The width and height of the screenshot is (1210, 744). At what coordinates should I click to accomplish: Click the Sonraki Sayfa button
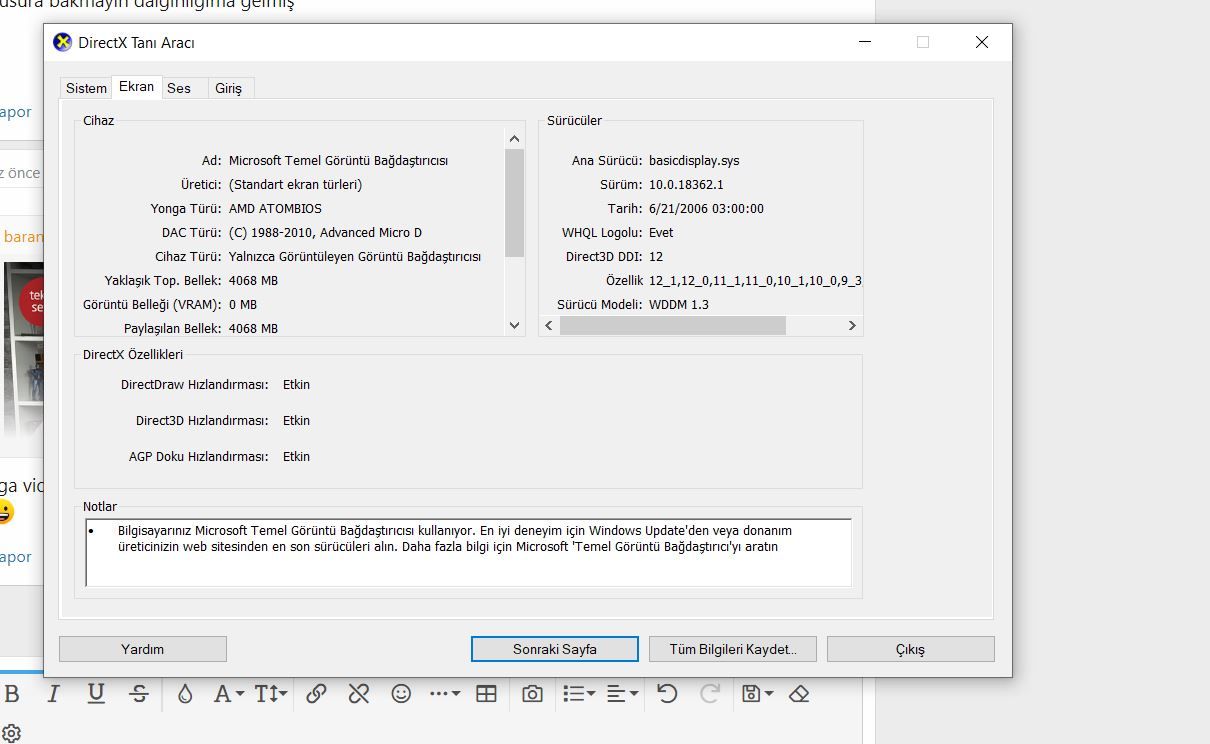click(x=555, y=649)
